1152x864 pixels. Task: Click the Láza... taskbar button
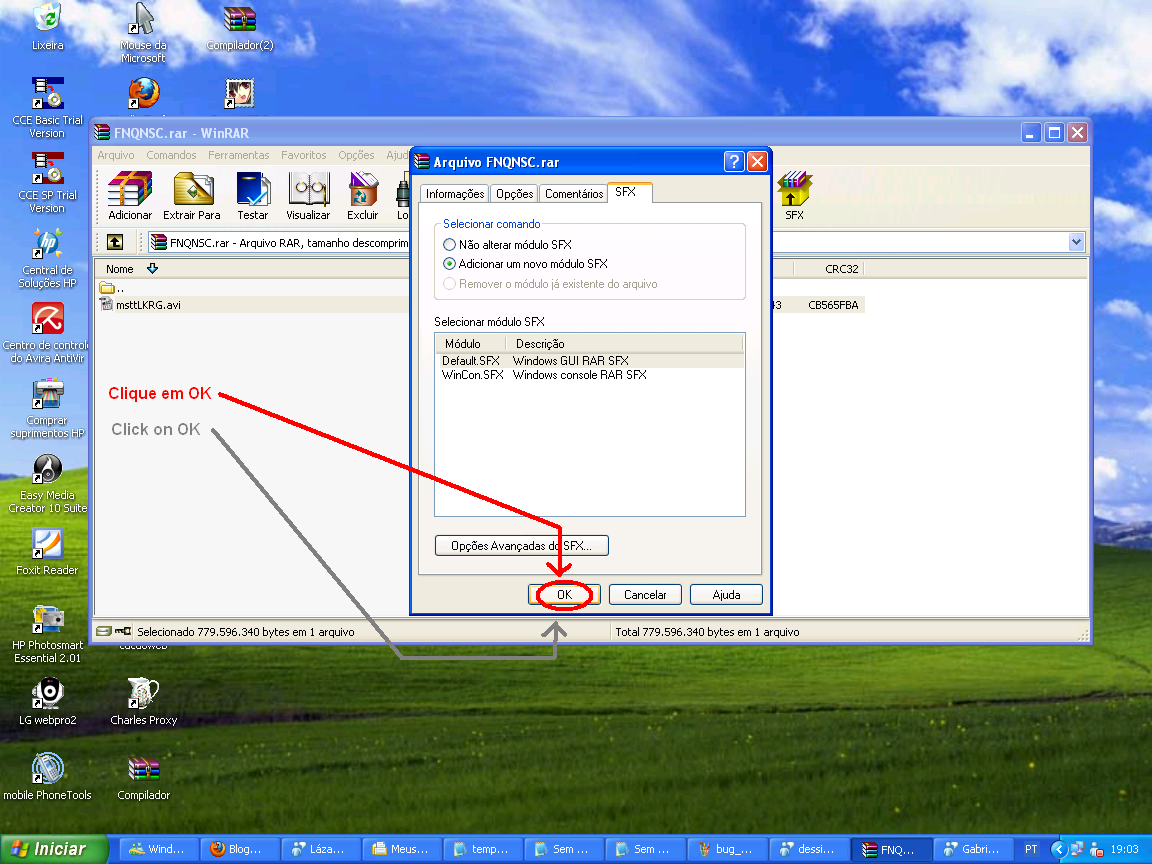(x=320, y=849)
